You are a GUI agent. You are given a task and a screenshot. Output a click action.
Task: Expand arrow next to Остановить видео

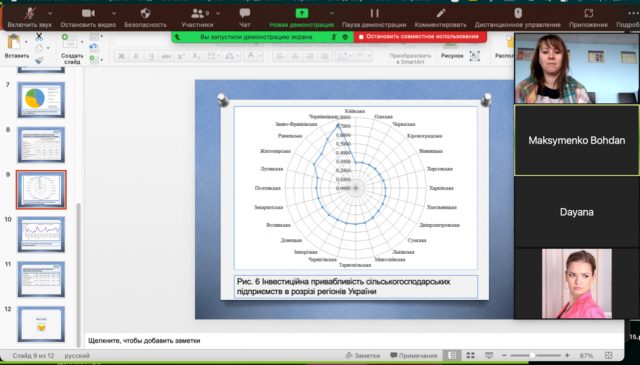114,13
